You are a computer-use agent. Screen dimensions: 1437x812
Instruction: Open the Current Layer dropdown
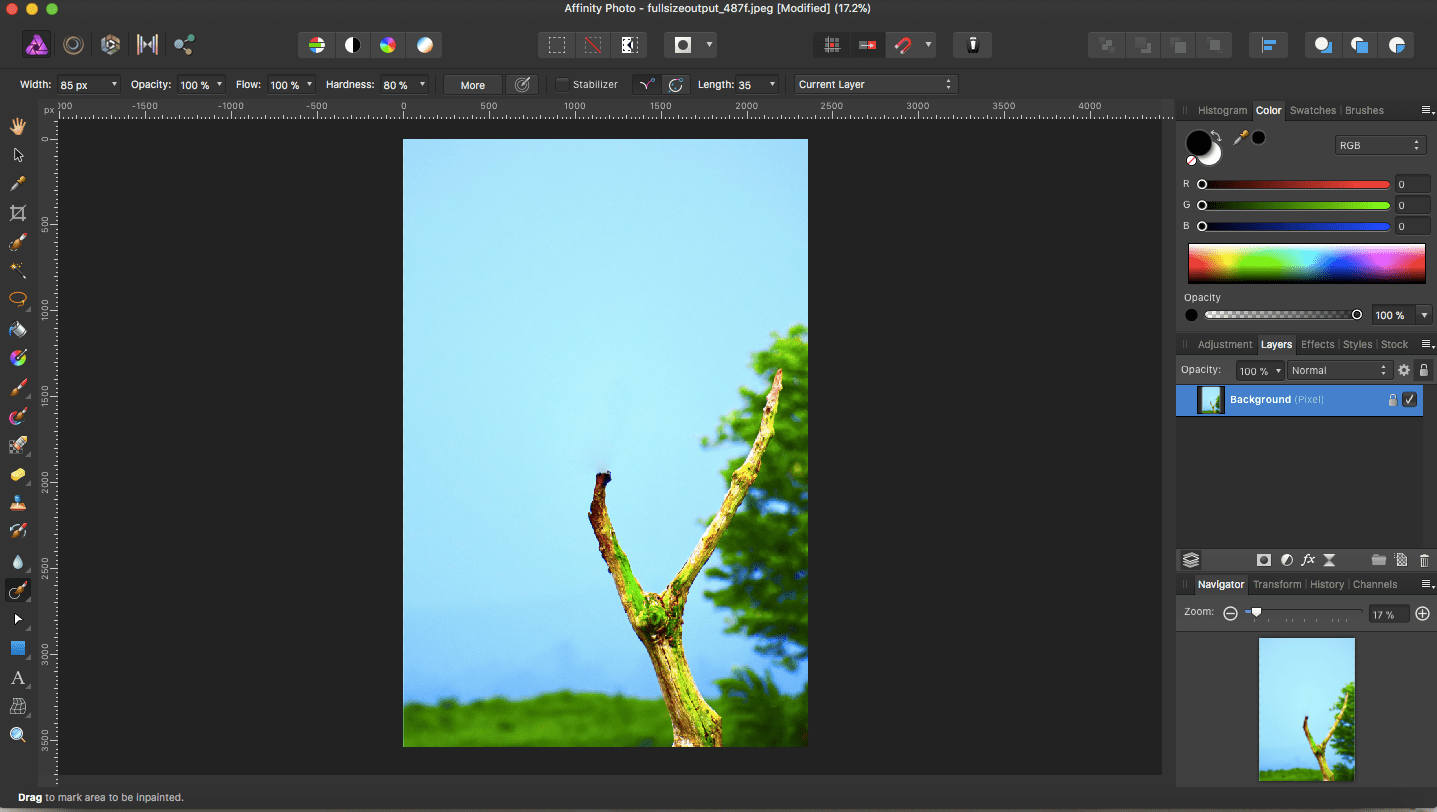[876, 85]
